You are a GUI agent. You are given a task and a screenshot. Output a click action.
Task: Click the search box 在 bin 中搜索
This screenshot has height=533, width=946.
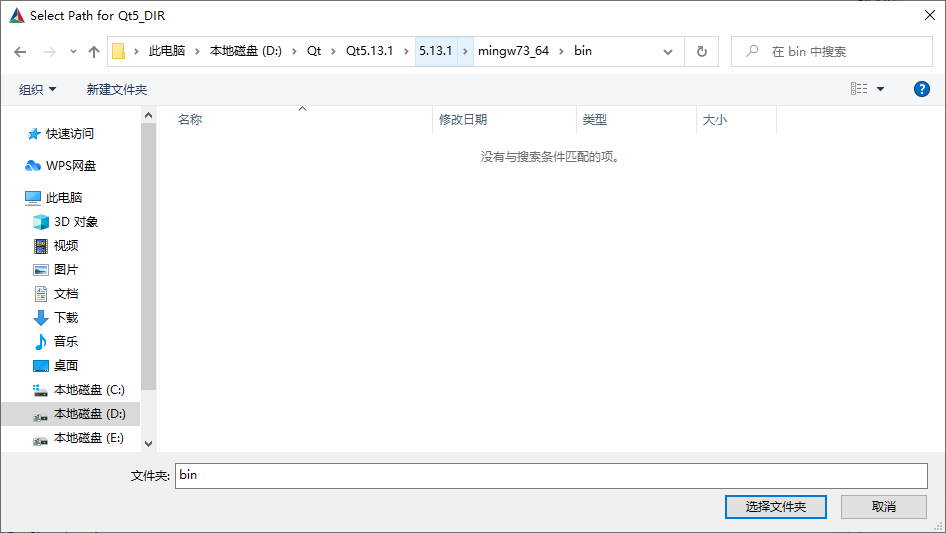(831, 51)
